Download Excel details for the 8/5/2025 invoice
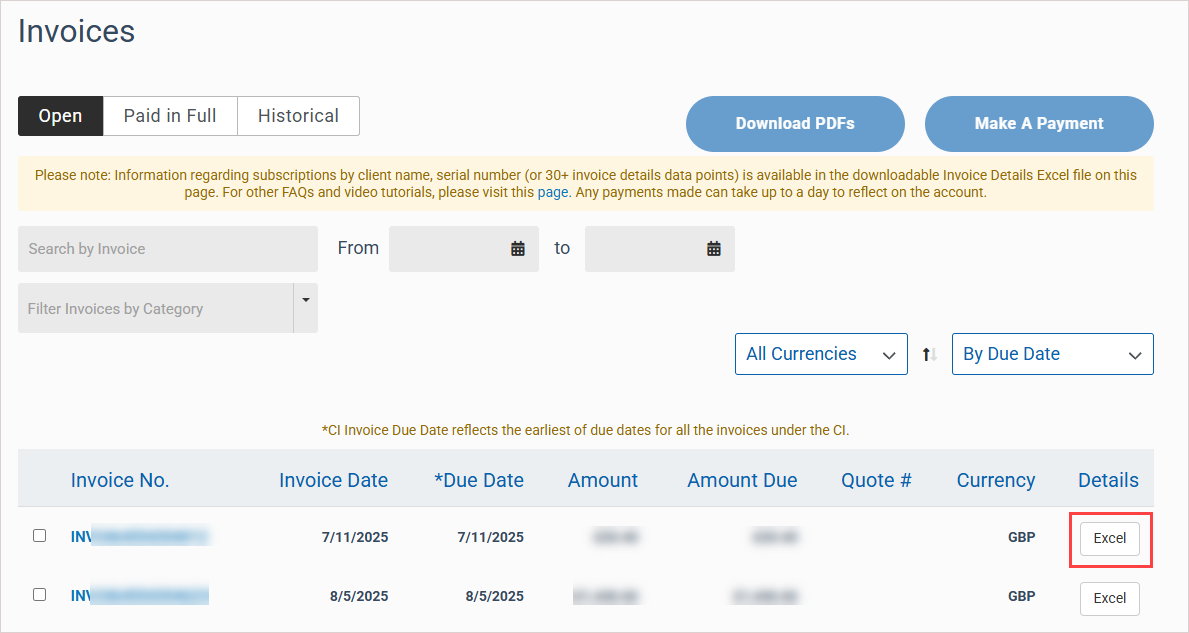The image size is (1189, 633). point(1110,598)
